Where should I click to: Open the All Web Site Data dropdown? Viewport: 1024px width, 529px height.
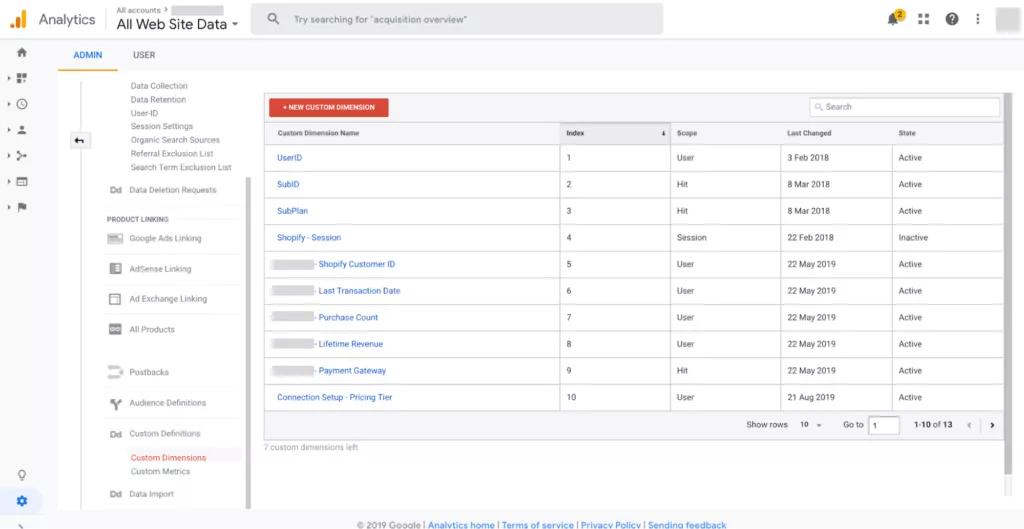click(x=177, y=24)
